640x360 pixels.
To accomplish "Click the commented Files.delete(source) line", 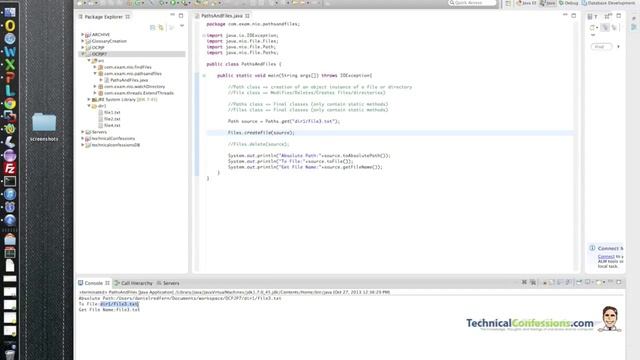I will click(x=258, y=144).
